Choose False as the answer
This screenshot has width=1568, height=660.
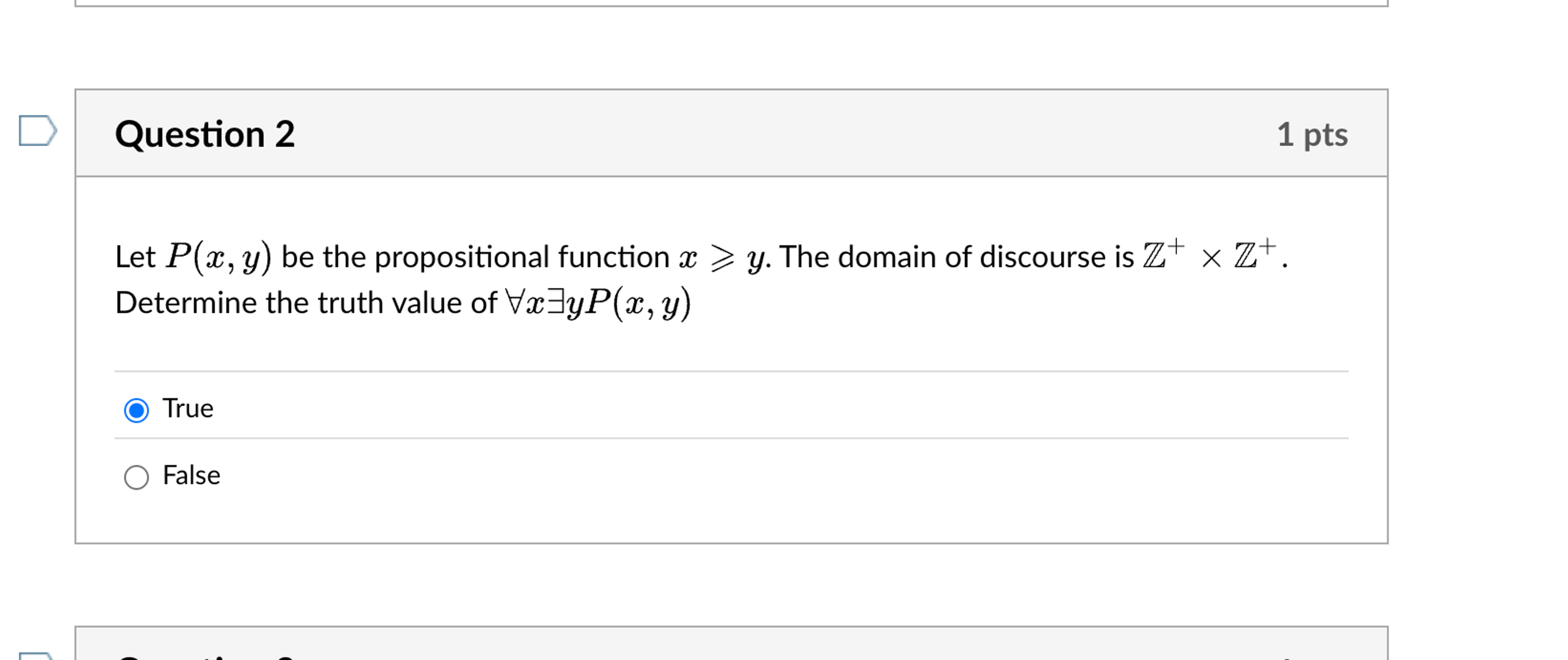[x=136, y=477]
